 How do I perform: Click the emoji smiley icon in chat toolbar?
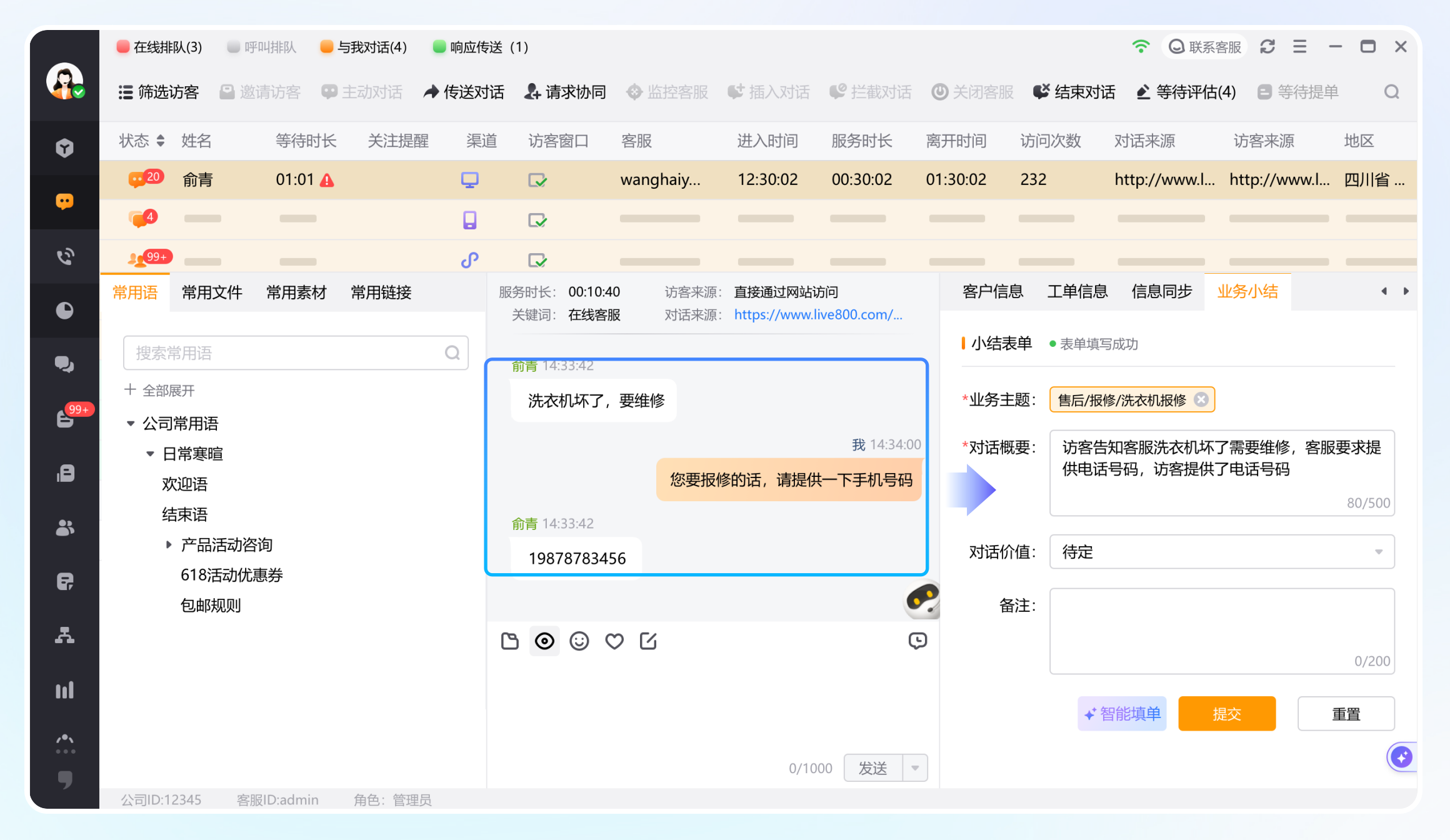pyautogui.click(x=579, y=641)
